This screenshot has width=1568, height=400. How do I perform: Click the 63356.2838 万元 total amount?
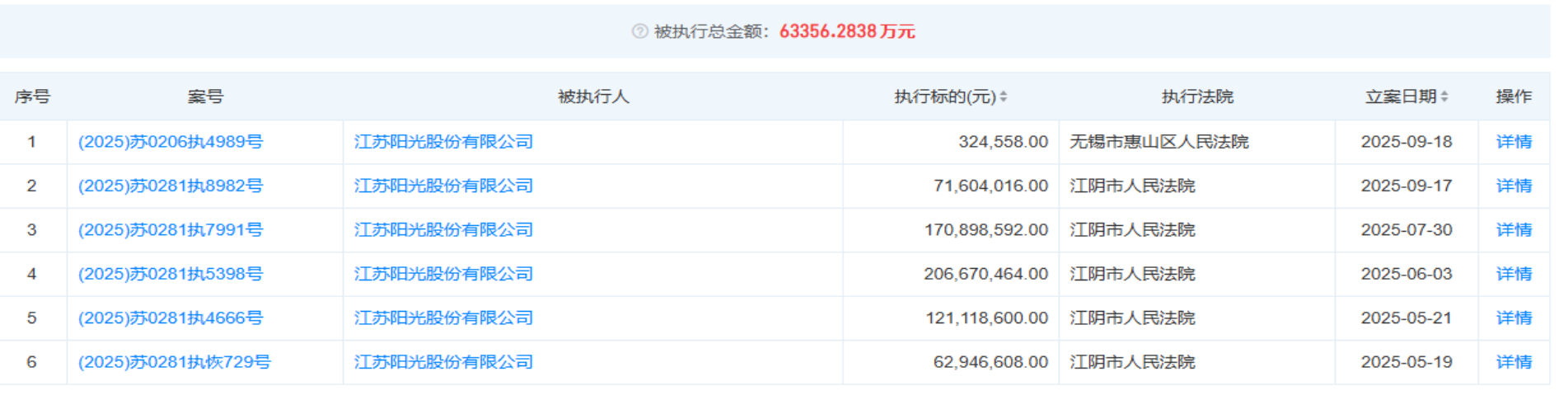pos(846,31)
